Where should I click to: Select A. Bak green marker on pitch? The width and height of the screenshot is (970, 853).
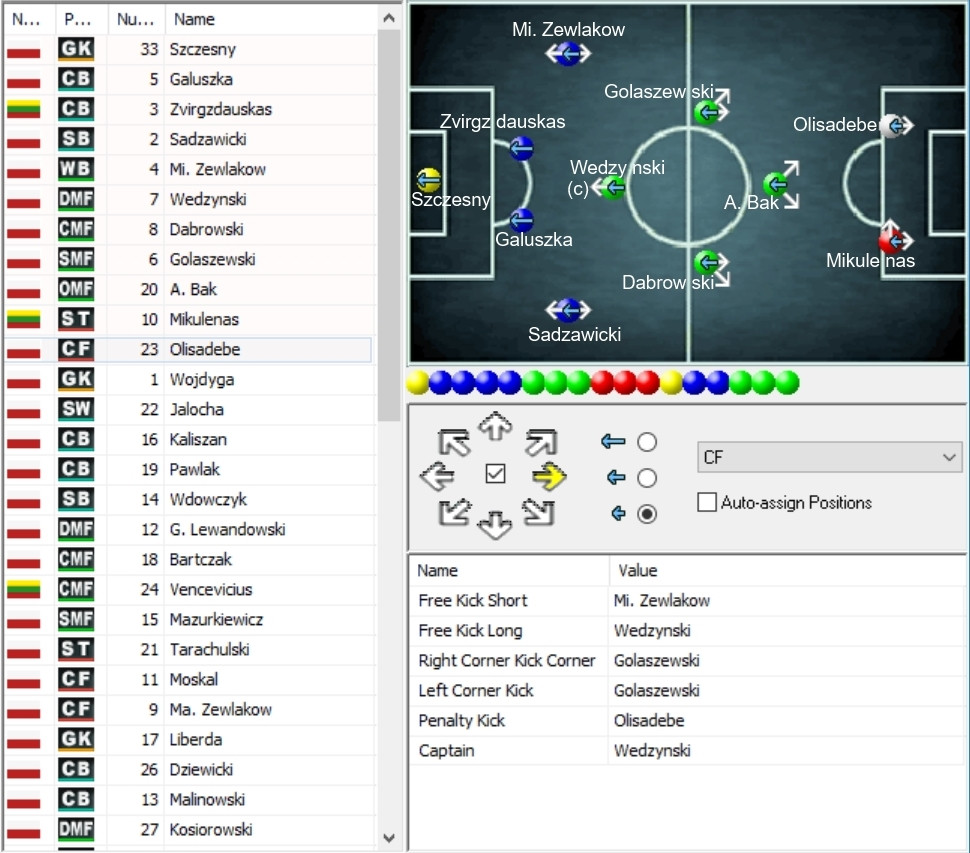click(x=775, y=183)
